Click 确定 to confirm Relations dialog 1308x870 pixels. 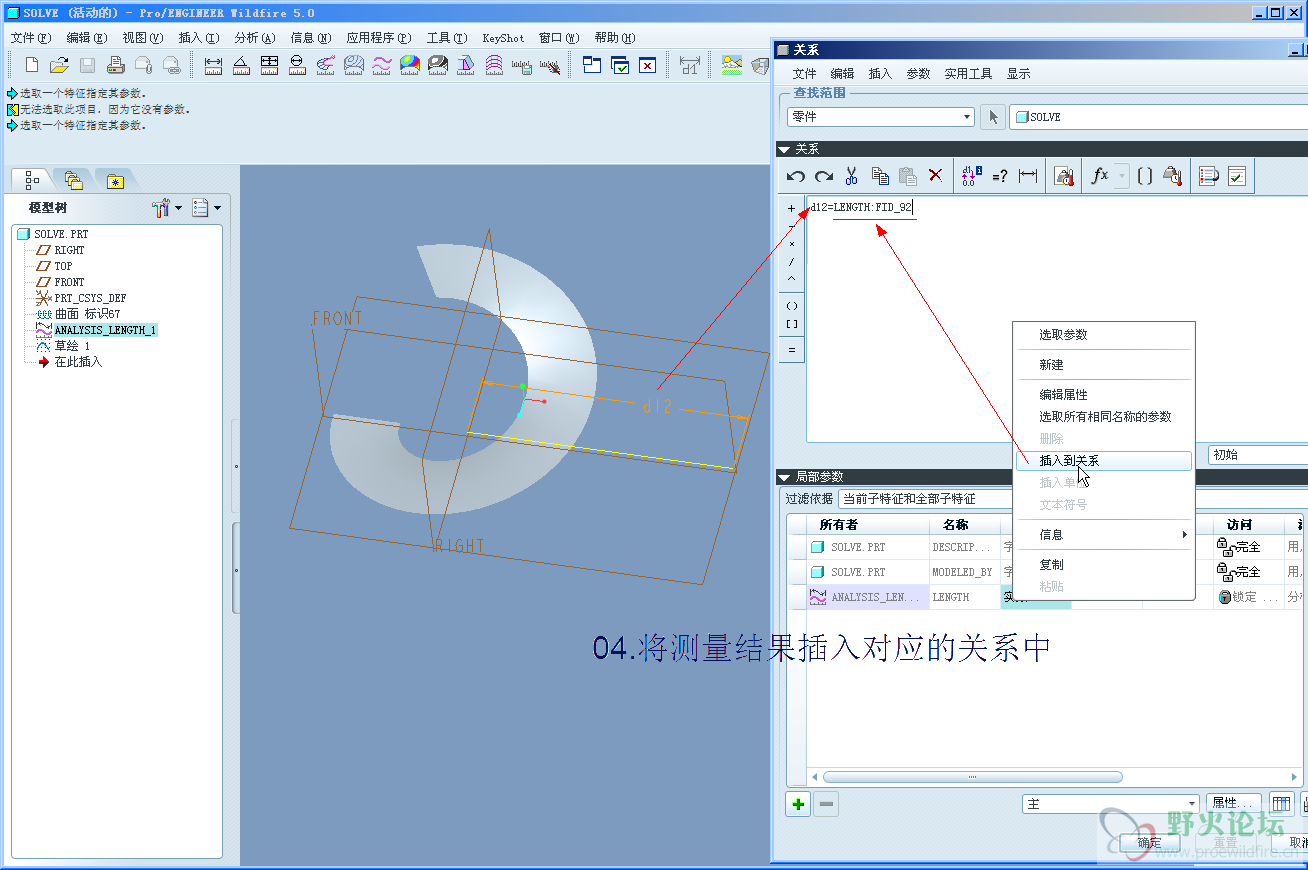[1150, 843]
